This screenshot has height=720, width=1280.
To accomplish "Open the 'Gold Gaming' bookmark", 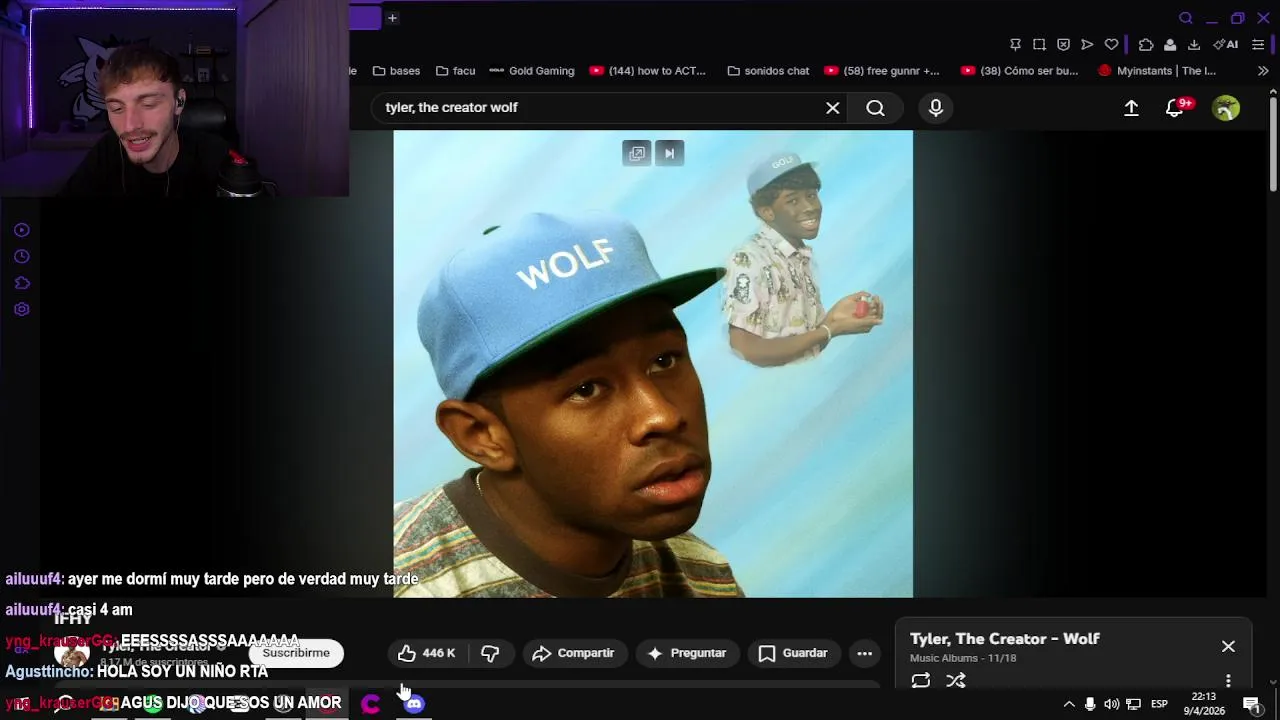I will tap(531, 71).
